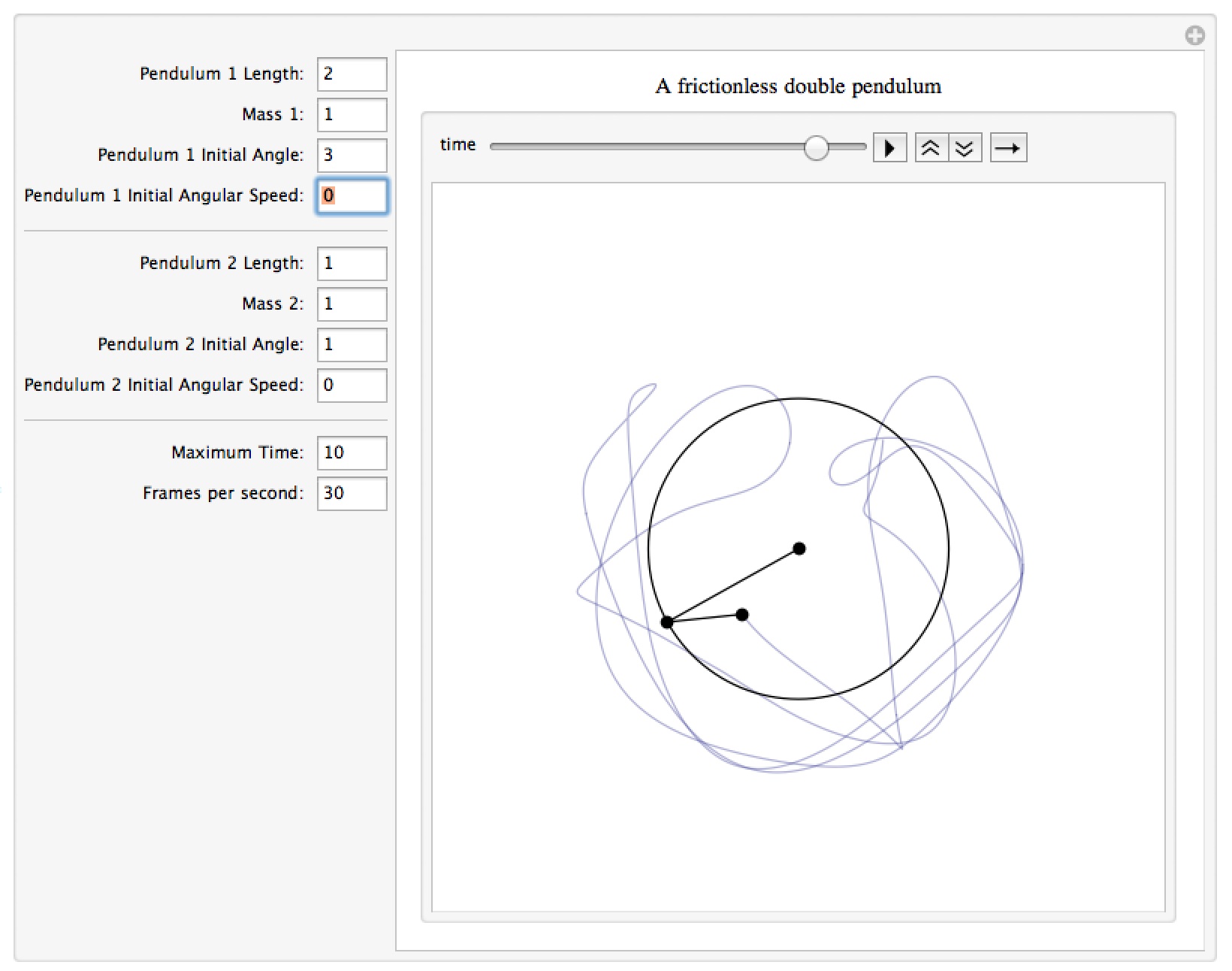The width and height of the screenshot is (1232, 971).
Task: Click the 'Maximum Time:' label
Action: click(237, 452)
